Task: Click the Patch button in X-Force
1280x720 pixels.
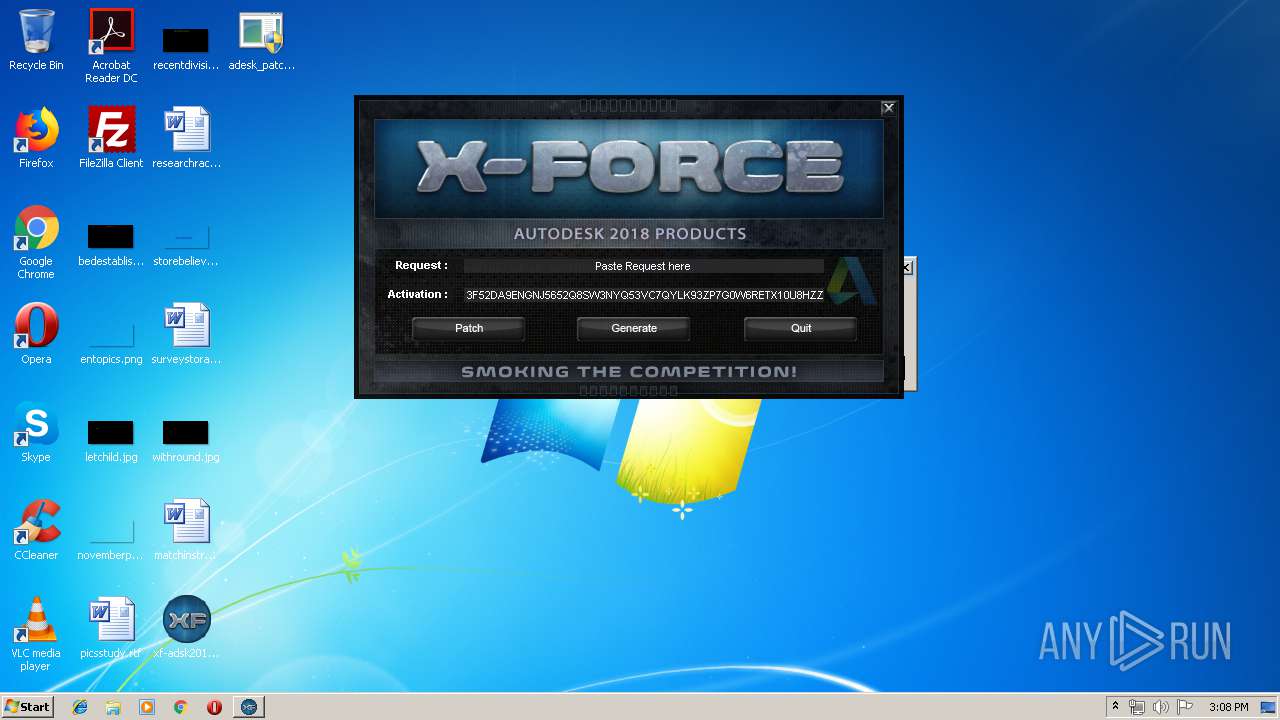Action: tap(469, 328)
